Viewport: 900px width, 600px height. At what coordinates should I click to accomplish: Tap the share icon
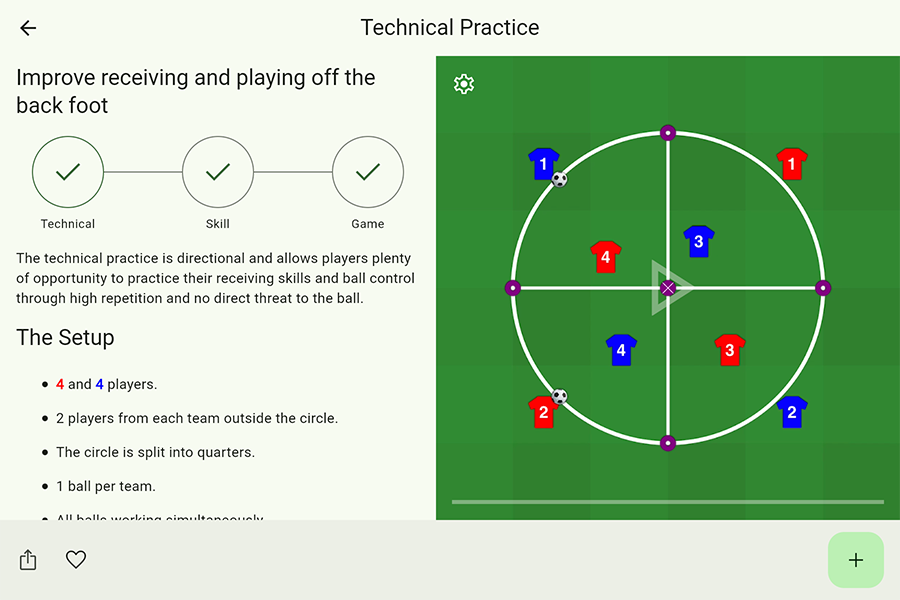point(28,560)
